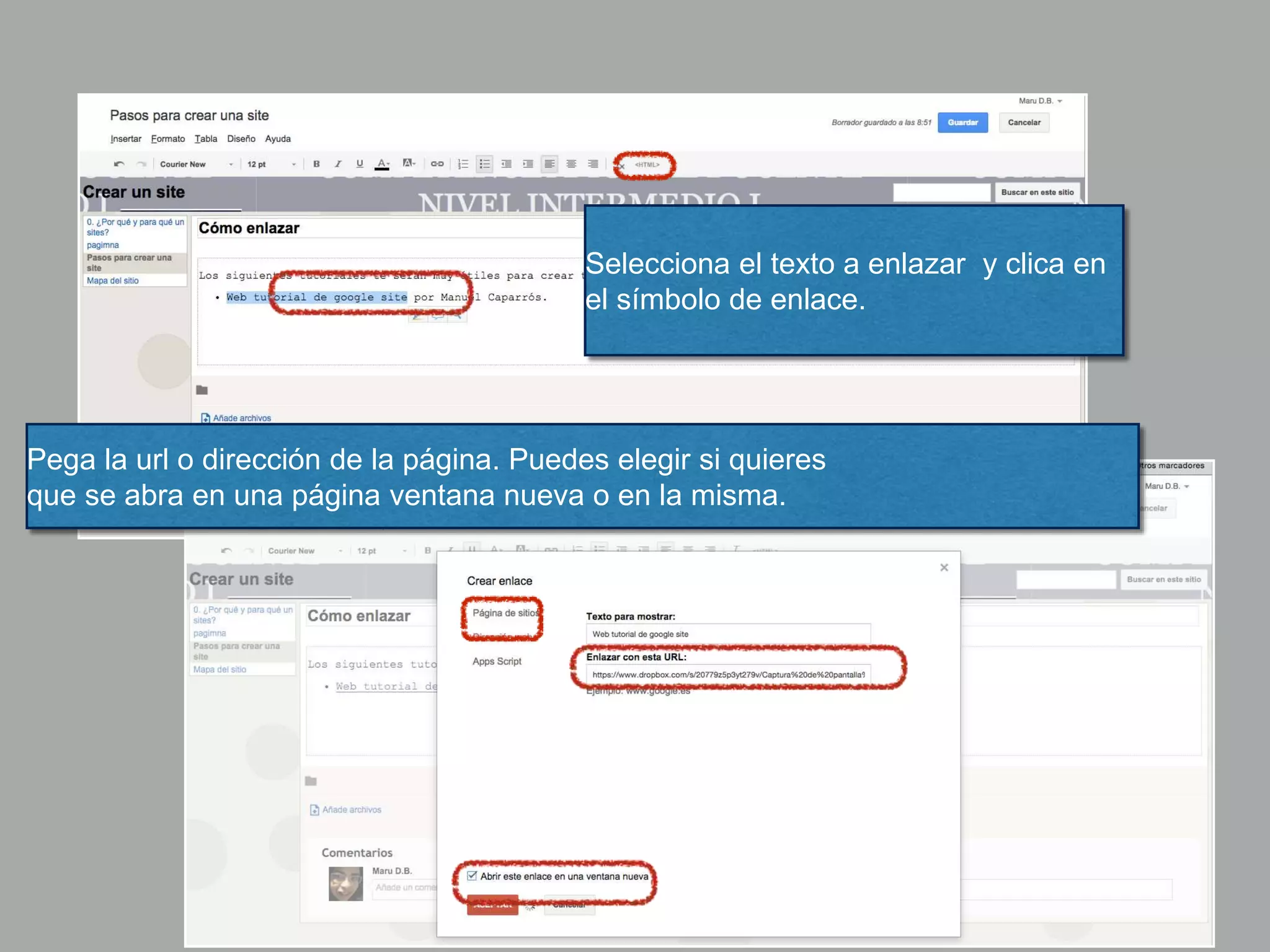This screenshot has height=952, width=1270.
Task: Open the Diseño menu
Action: click(x=241, y=139)
